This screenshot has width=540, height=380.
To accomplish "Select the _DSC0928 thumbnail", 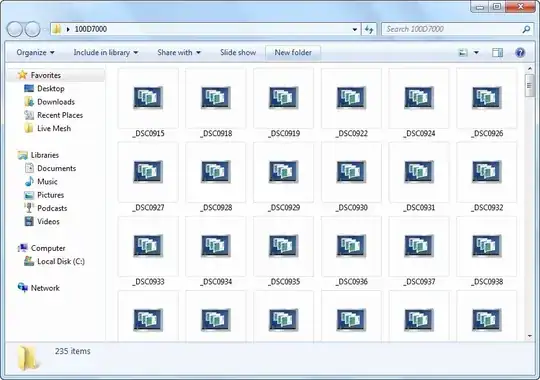I will pyautogui.click(x=216, y=172).
